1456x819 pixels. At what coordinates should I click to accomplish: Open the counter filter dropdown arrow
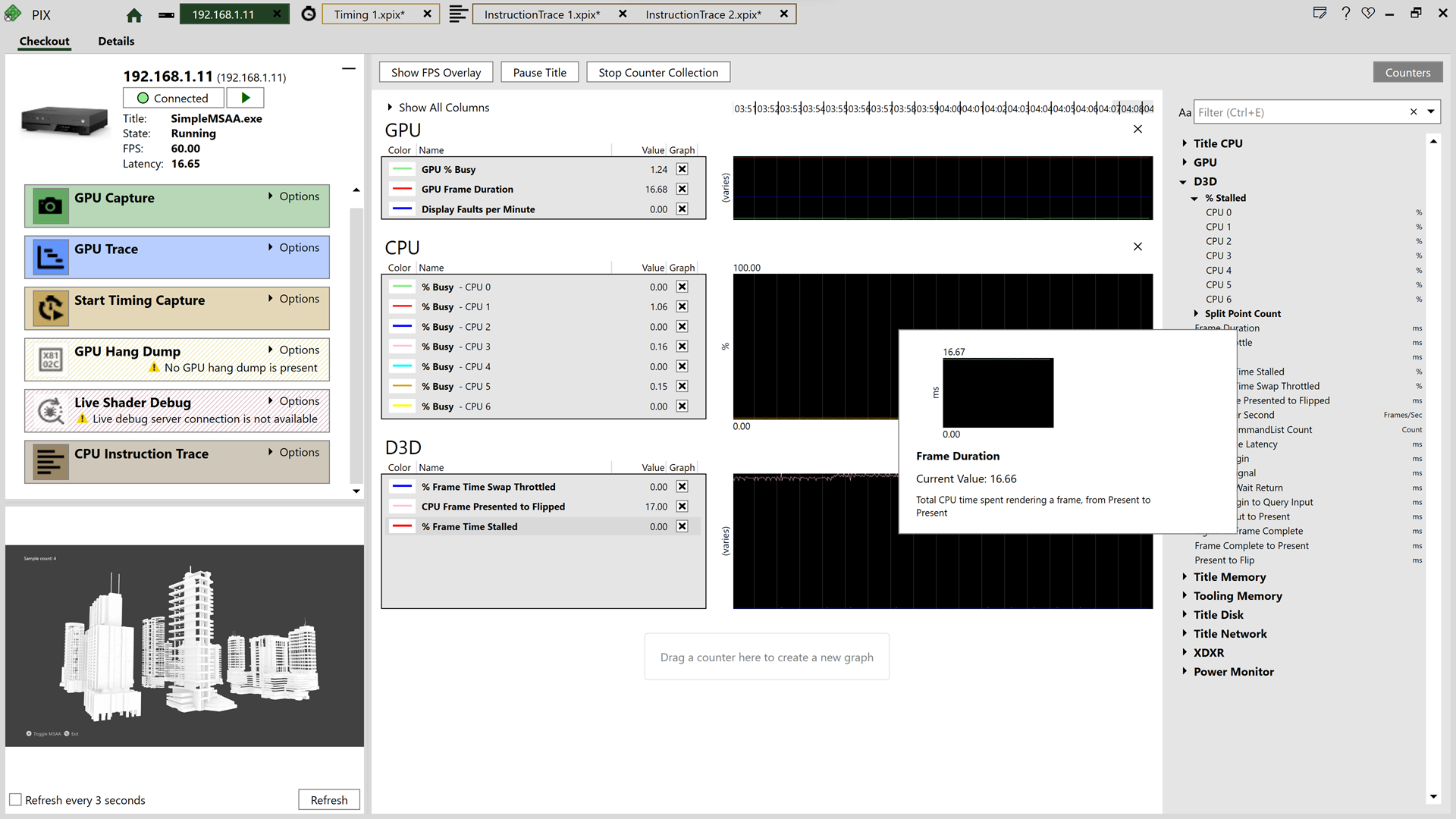1430,112
